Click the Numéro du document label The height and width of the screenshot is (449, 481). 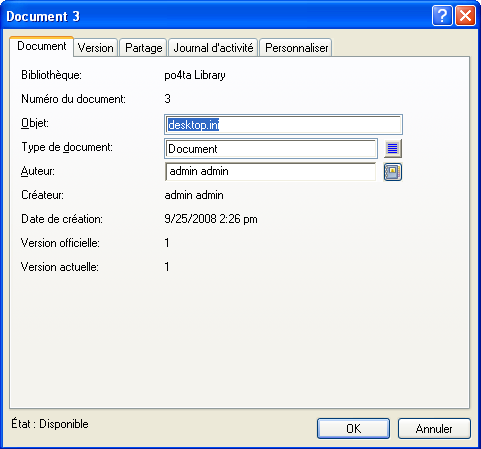(73, 99)
